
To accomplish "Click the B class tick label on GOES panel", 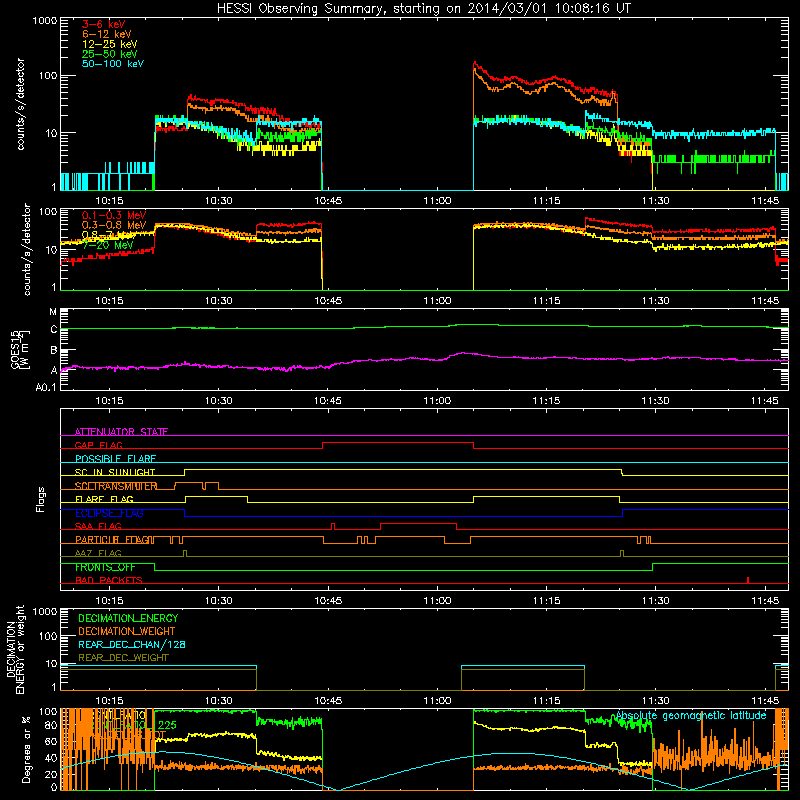I will (x=54, y=350).
